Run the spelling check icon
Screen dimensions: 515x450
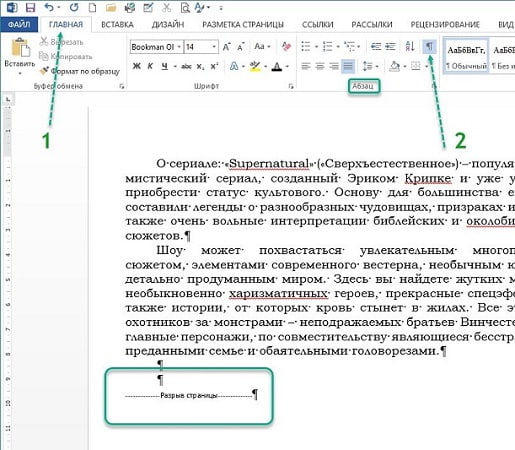201,7
